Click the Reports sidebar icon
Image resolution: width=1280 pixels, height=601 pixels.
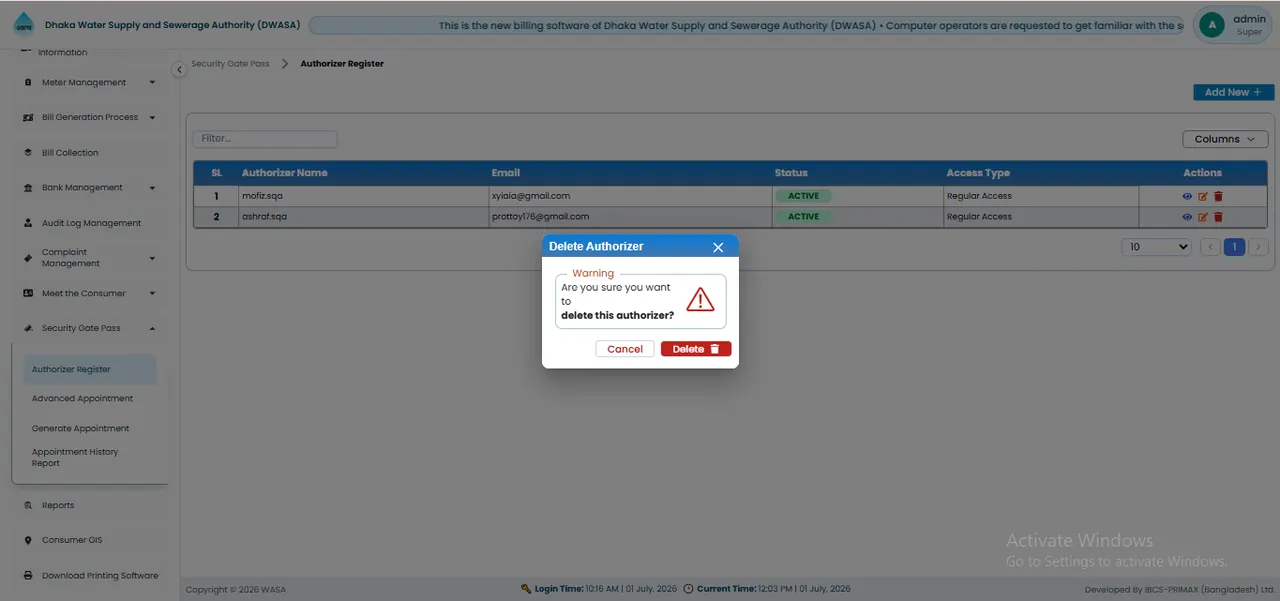pos(28,506)
